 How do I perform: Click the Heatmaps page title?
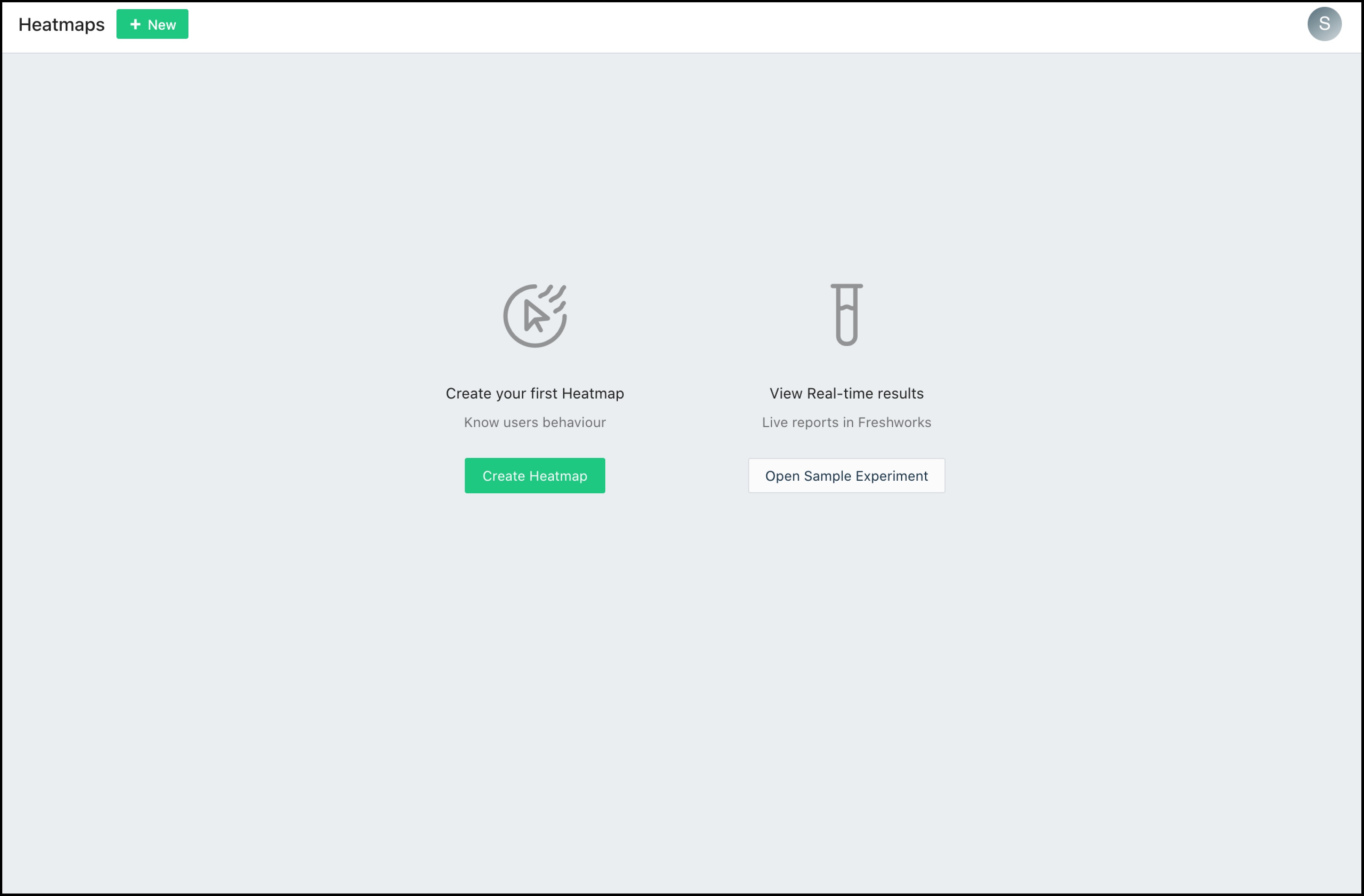pyautogui.click(x=61, y=25)
